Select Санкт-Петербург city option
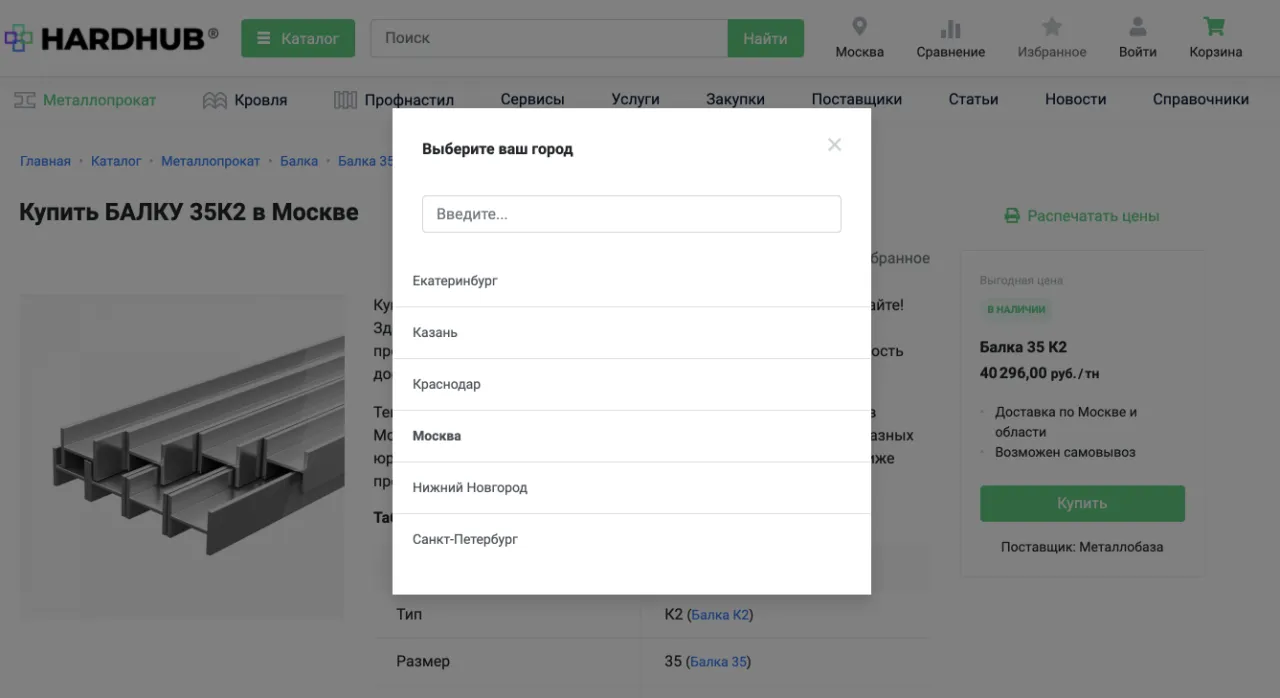 (x=465, y=540)
